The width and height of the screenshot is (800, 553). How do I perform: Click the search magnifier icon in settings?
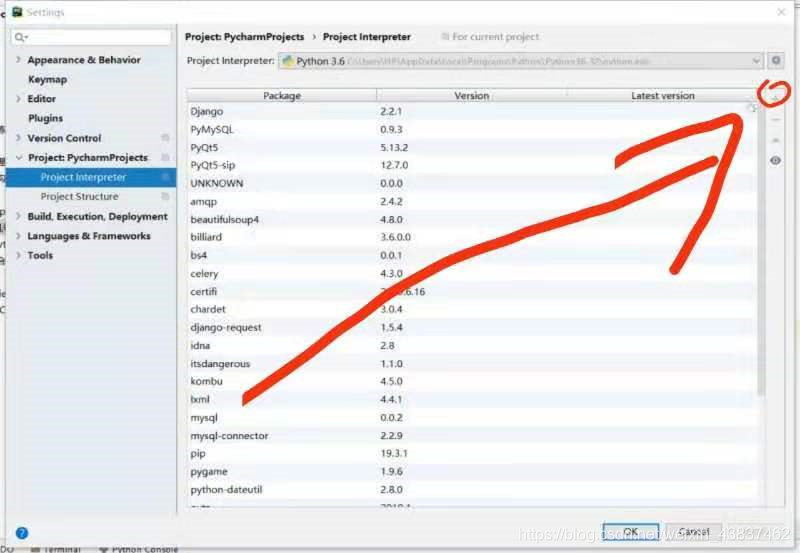(21, 37)
